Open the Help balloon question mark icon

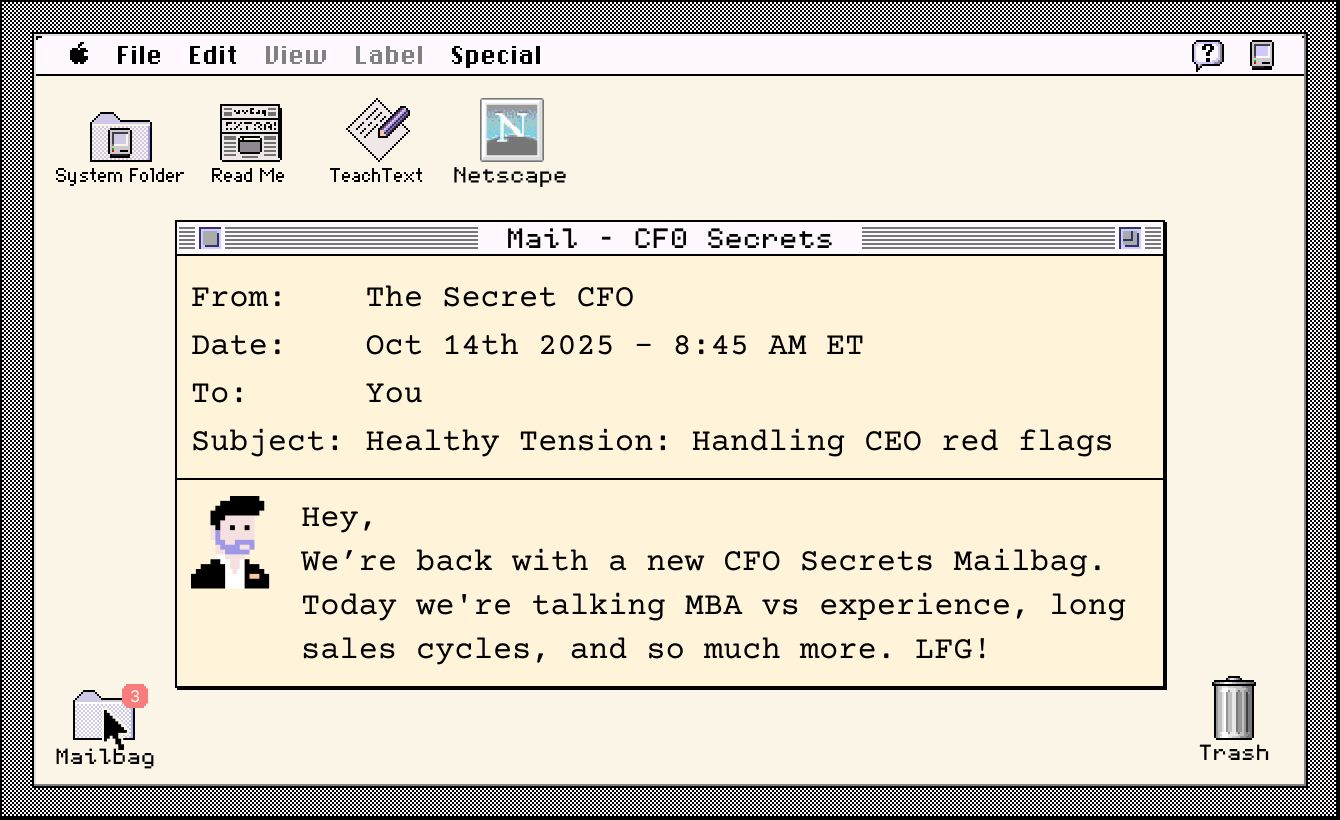click(1208, 54)
